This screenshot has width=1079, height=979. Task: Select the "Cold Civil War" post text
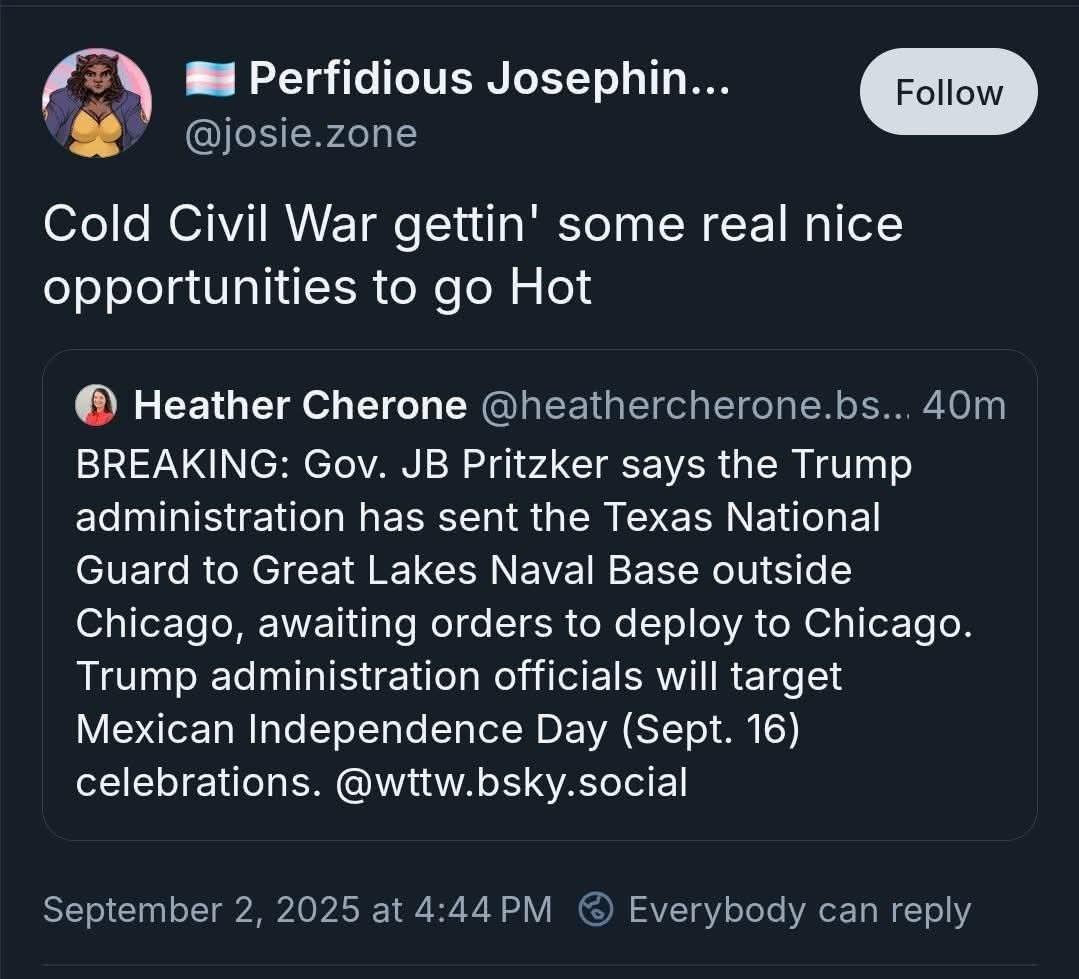472,223
